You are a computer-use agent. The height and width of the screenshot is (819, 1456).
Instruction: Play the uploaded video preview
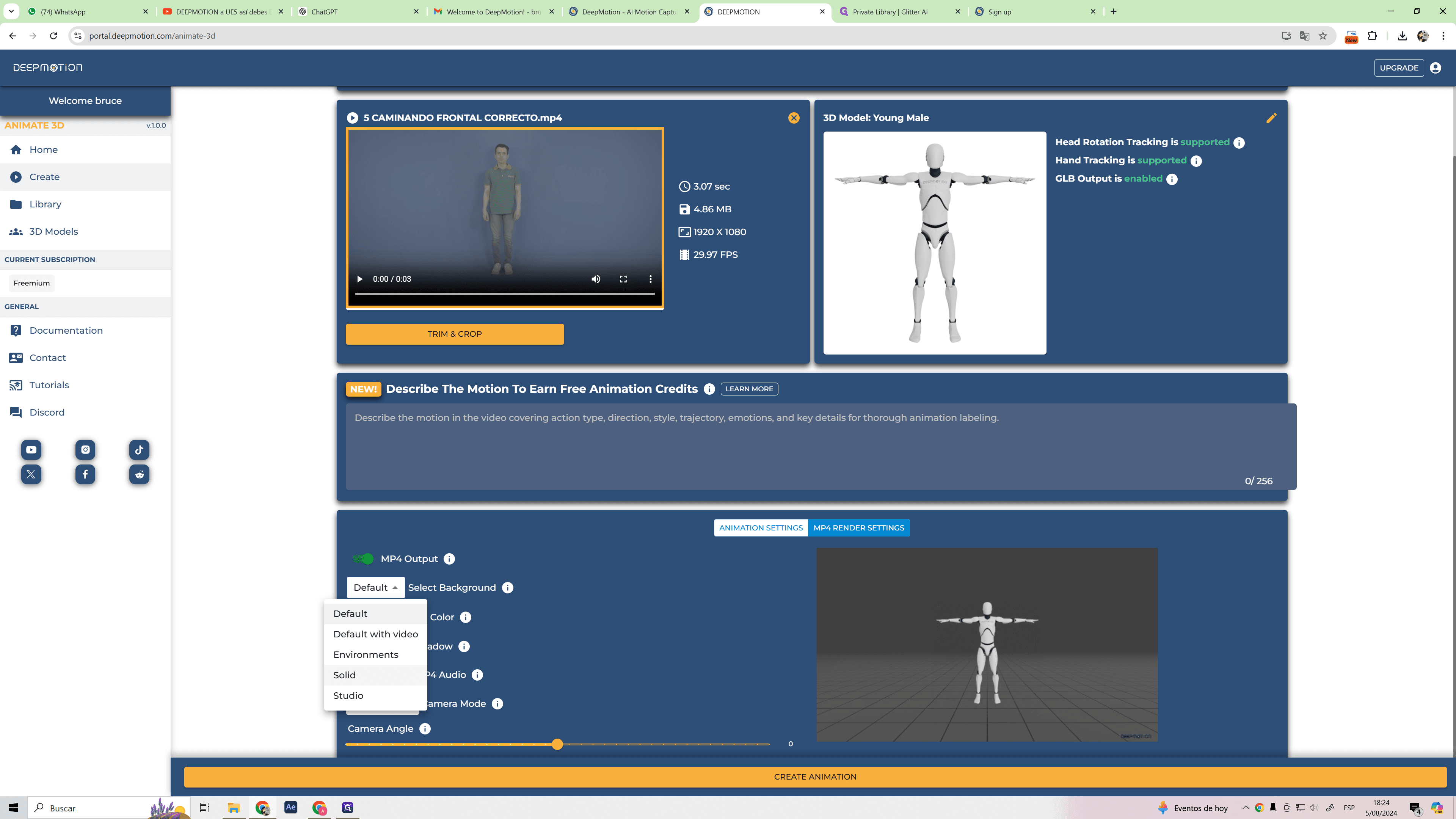[x=359, y=279]
